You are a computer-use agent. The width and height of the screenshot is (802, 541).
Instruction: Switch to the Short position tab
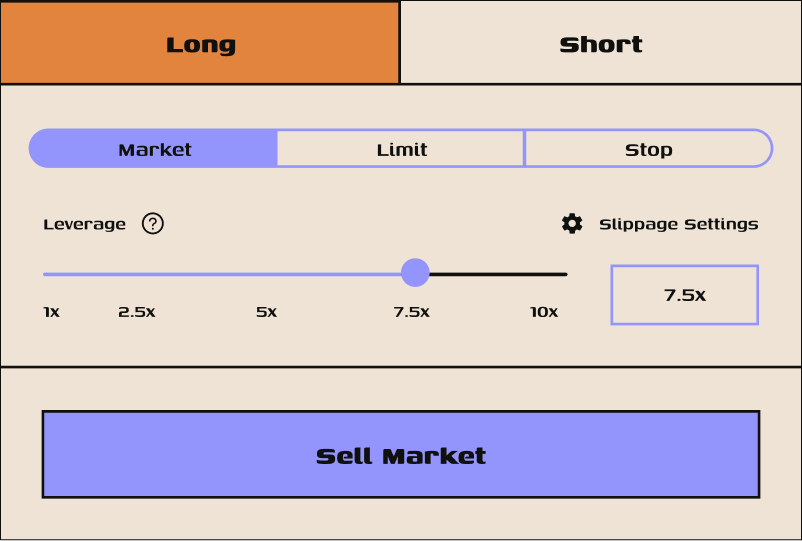[x=601, y=44]
